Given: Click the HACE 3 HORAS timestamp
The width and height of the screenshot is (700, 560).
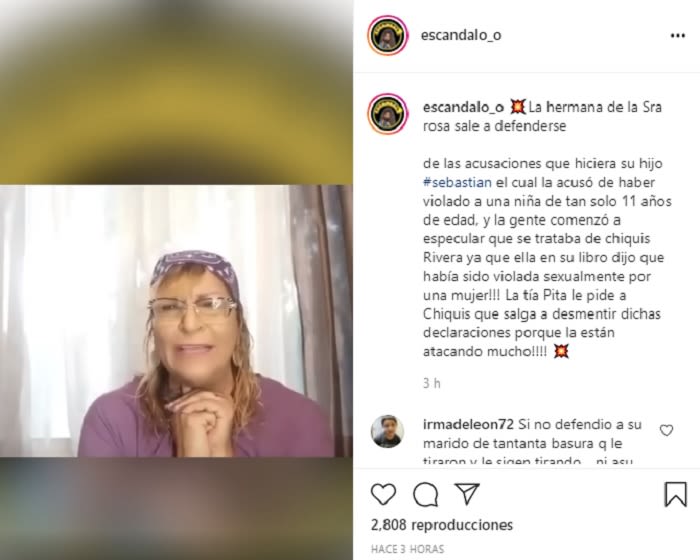Looking at the screenshot, I should 408,549.
